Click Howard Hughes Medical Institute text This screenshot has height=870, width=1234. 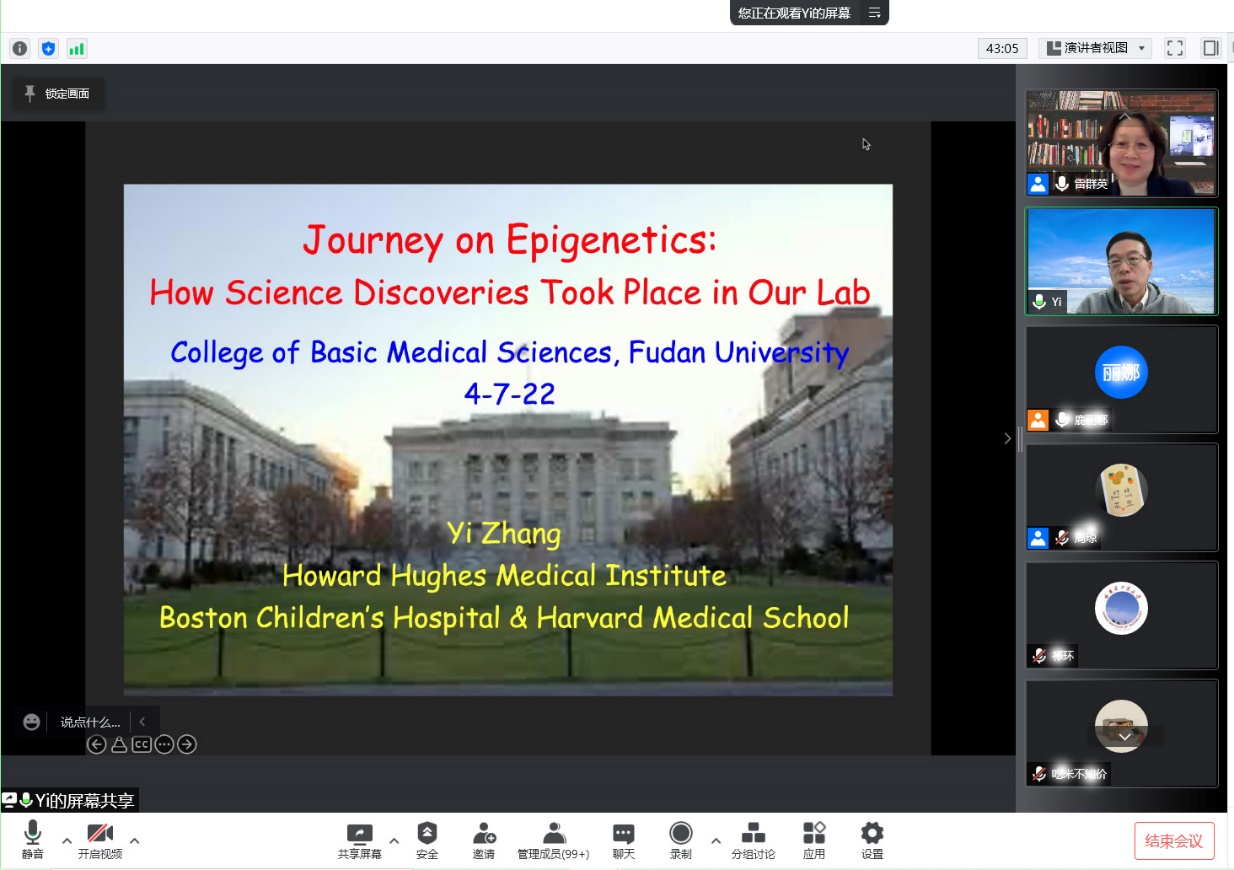504,575
